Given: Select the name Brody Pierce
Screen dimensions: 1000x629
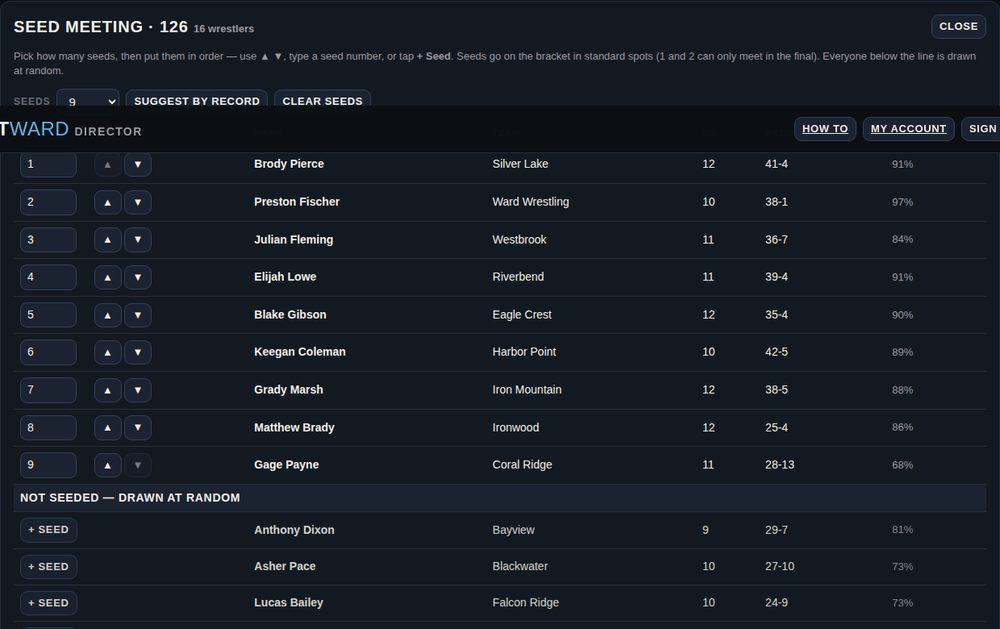Looking at the screenshot, I should 289,164.
